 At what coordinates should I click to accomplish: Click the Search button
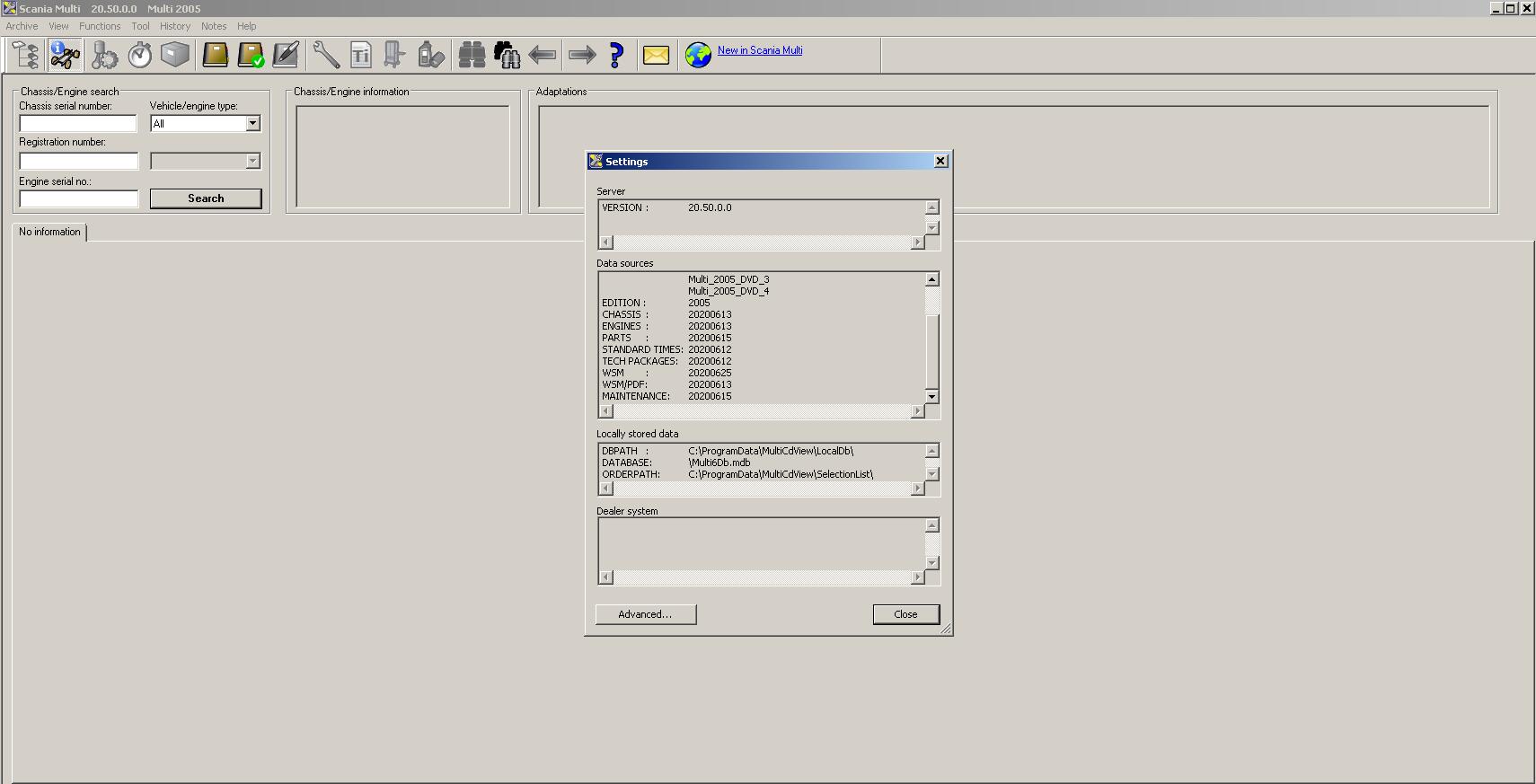(206, 198)
